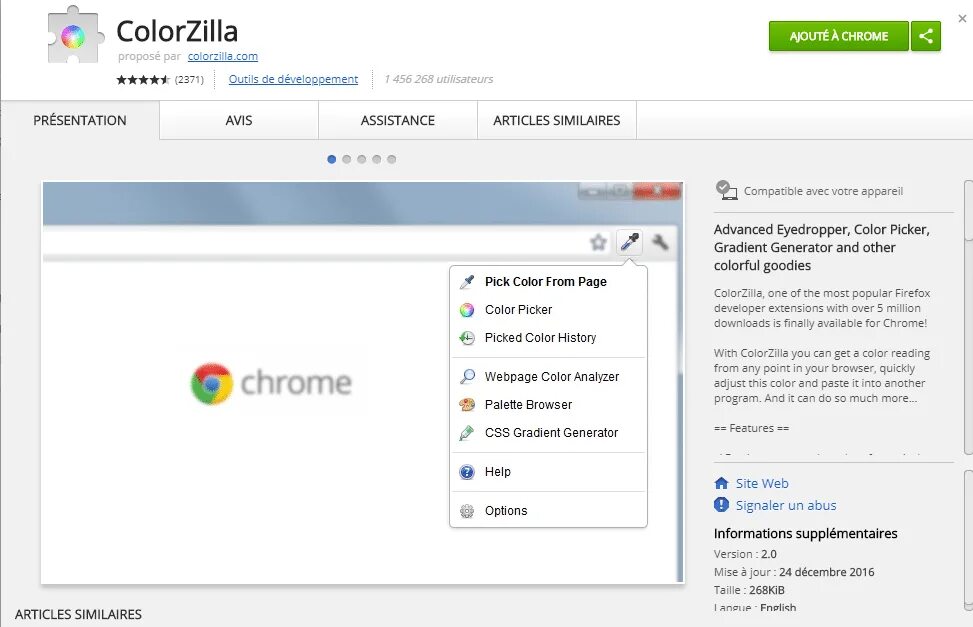Click the home icon beside Site Web
This screenshot has width=973, height=627.
point(721,483)
